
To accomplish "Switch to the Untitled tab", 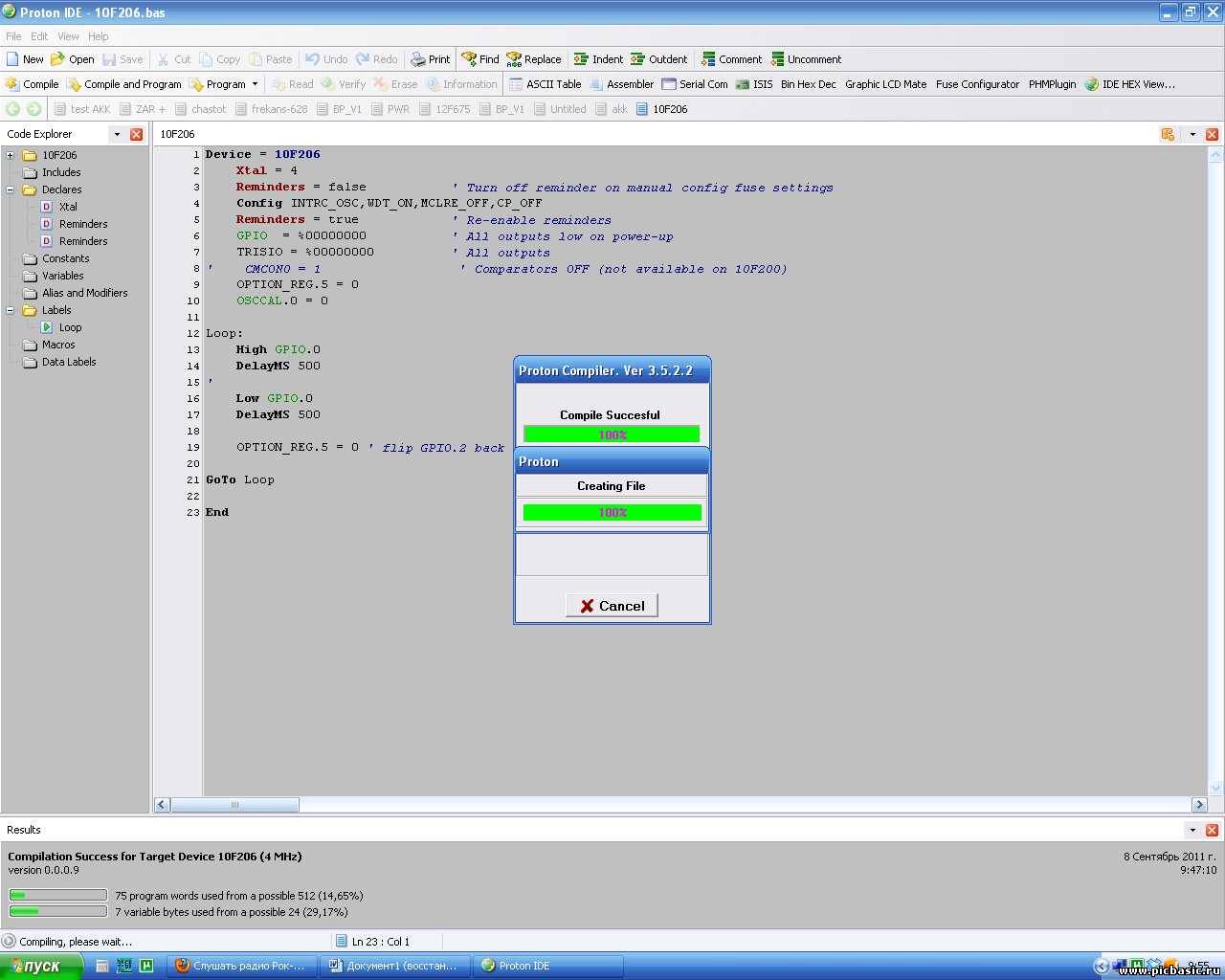I will point(559,109).
